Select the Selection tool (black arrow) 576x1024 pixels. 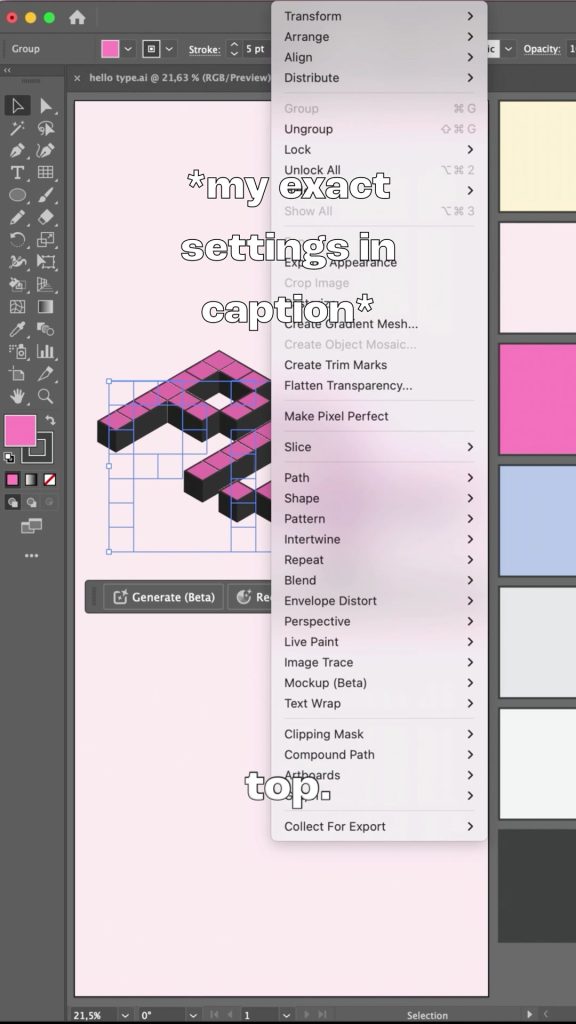(18, 106)
